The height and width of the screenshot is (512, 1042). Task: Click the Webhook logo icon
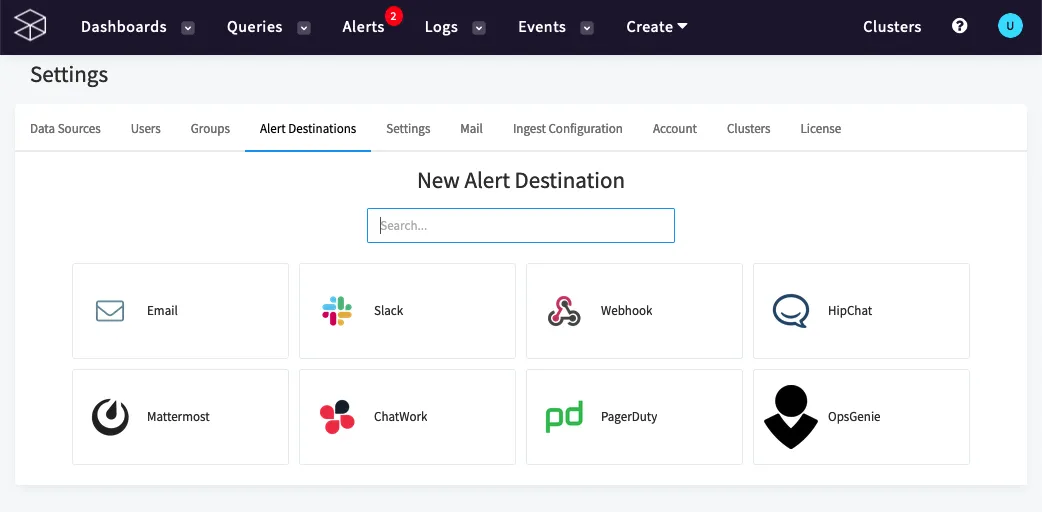[564, 311]
